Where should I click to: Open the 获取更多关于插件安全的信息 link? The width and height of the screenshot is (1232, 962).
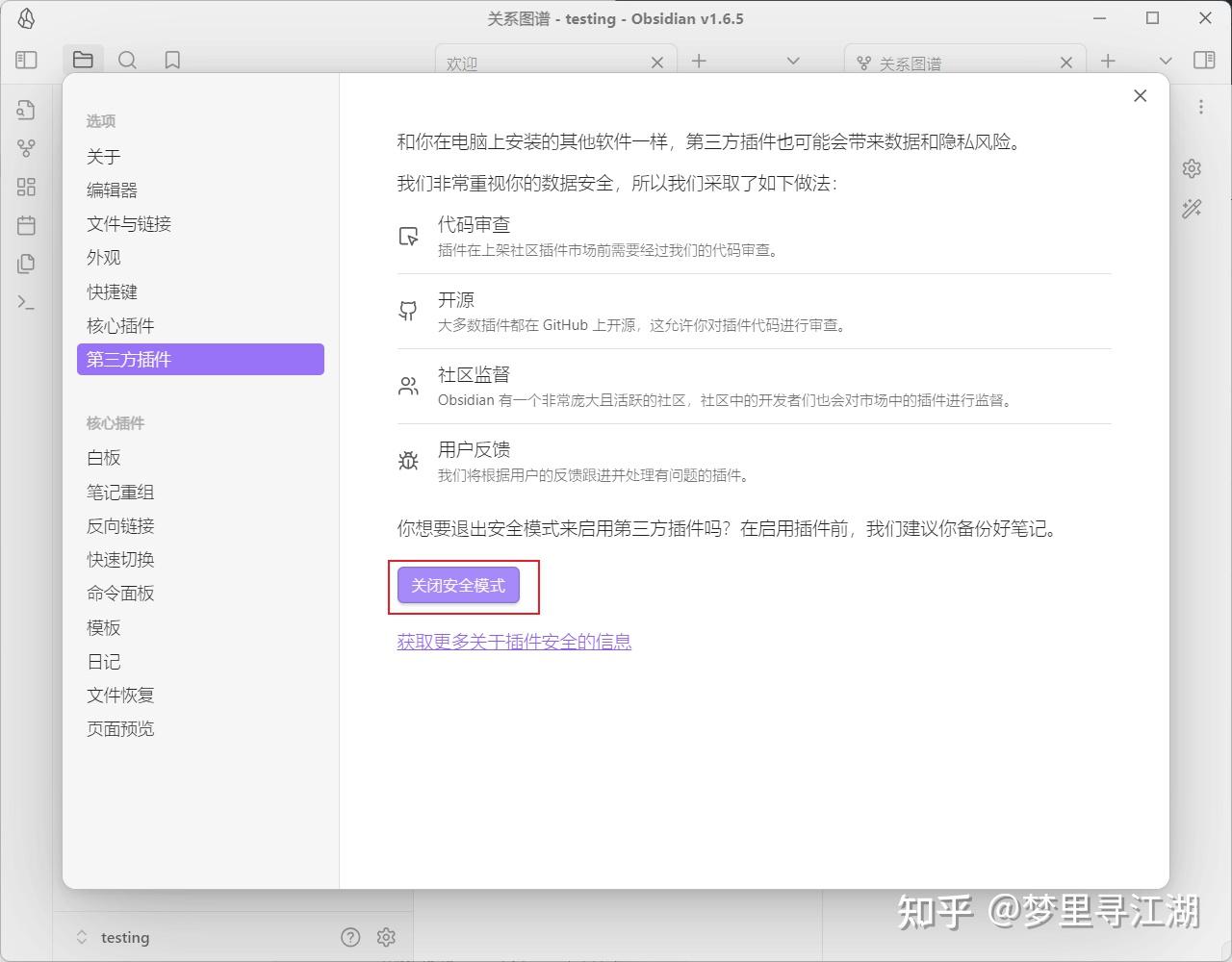(514, 641)
